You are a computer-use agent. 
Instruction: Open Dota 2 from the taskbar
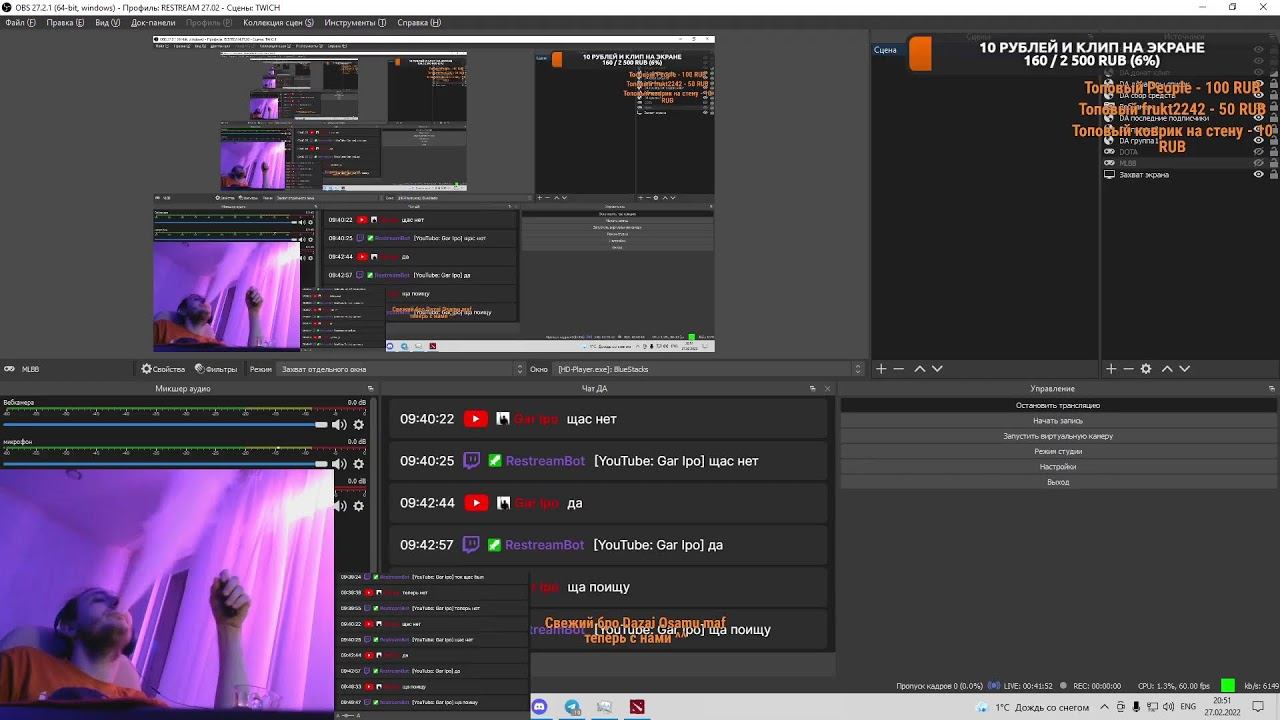pos(637,707)
